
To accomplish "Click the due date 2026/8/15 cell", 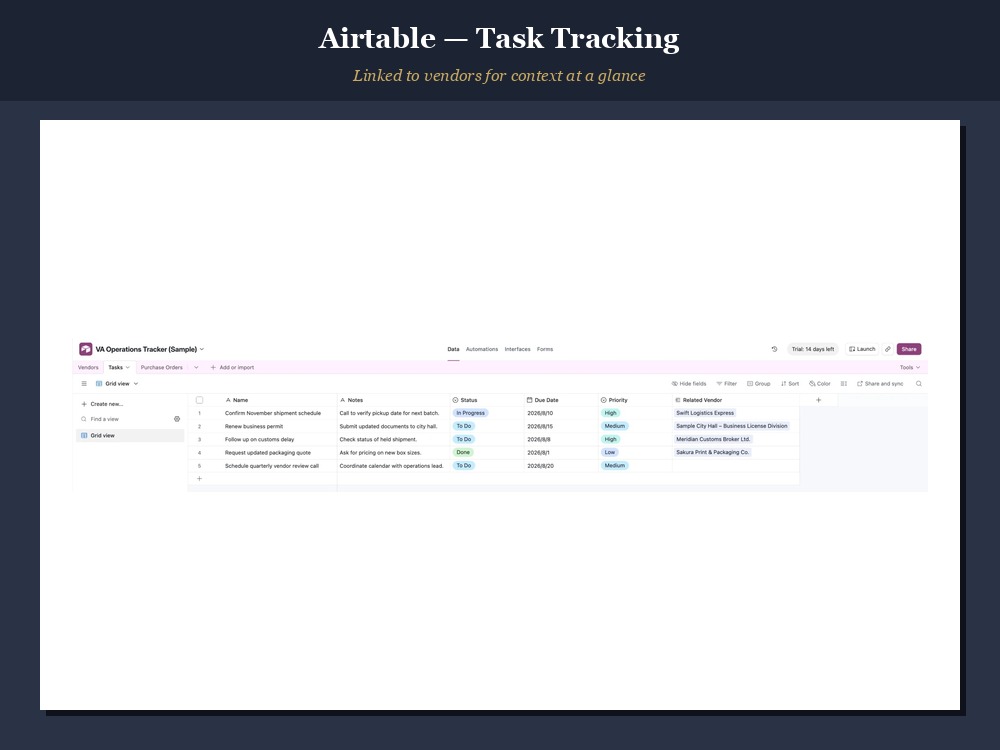I will coord(561,426).
